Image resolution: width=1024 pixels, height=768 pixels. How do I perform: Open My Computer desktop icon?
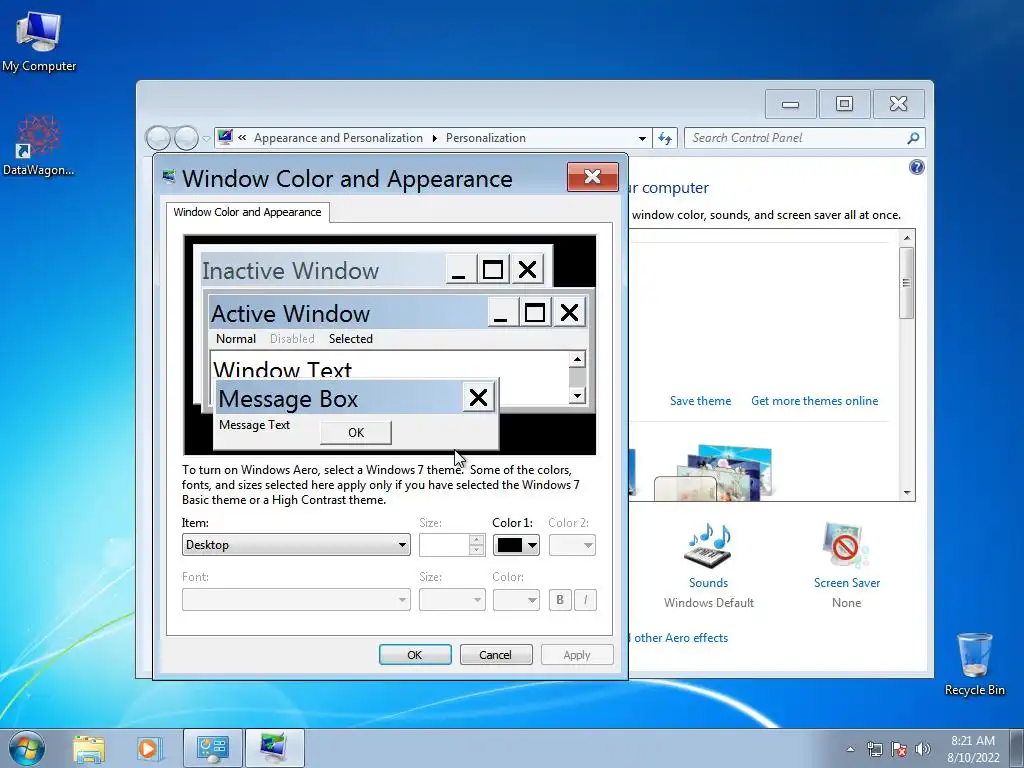tap(39, 40)
